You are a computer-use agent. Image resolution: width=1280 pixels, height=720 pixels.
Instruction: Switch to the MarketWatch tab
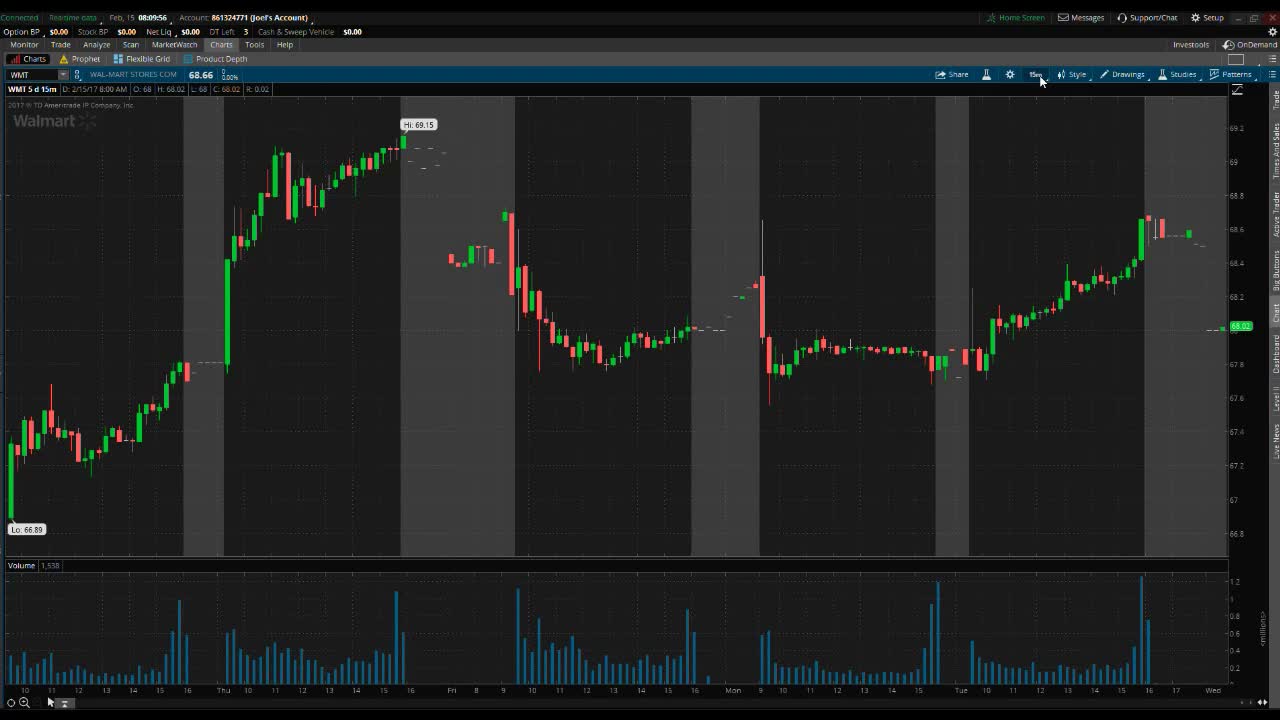point(175,45)
